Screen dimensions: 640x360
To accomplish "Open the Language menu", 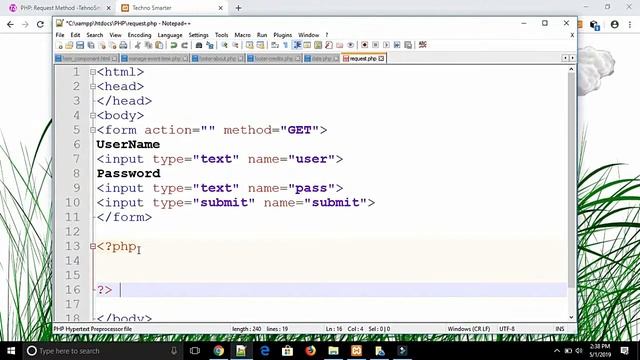I will pyautogui.click(x=170, y=35).
